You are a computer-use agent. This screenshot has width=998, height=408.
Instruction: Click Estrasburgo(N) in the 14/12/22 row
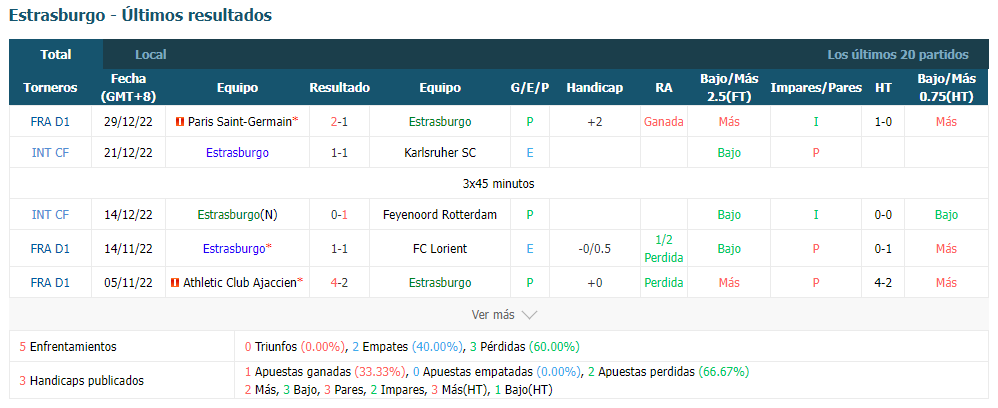(x=237, y=215)
